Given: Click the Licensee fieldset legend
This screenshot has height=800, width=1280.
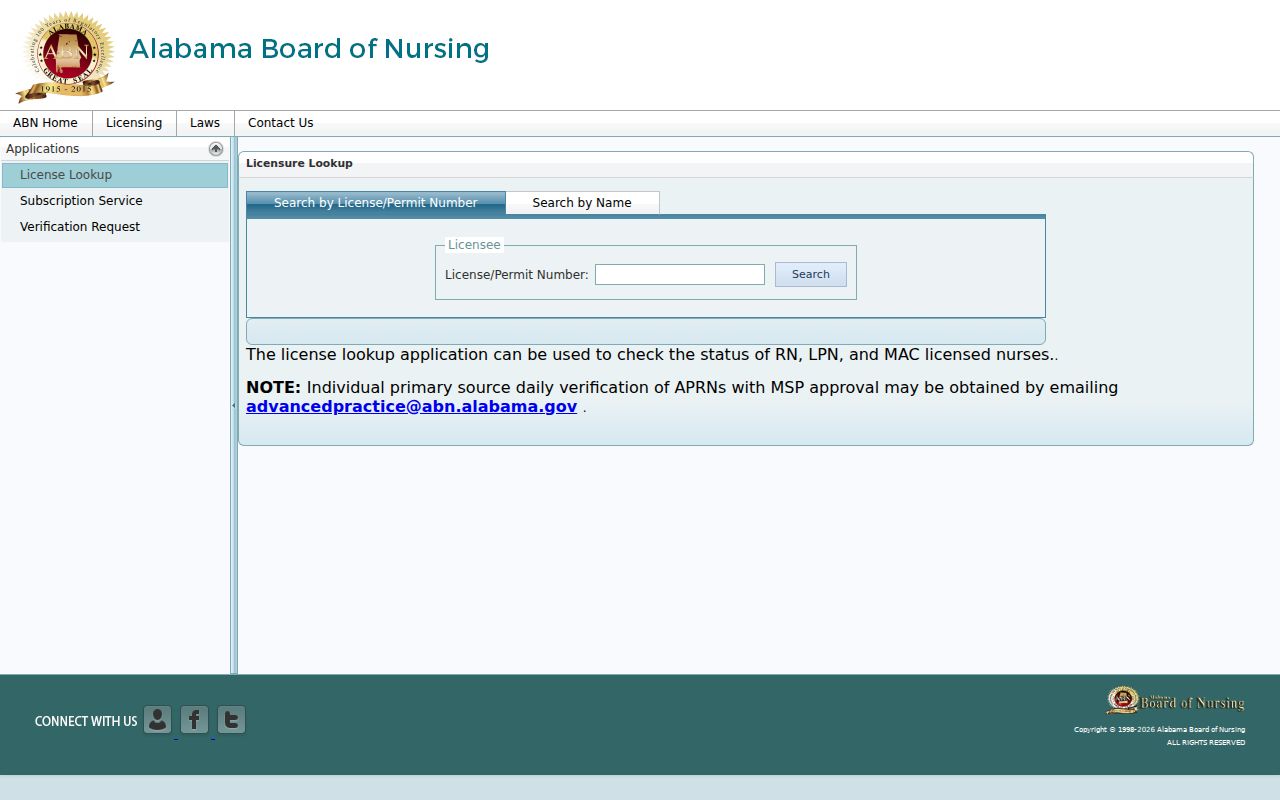Looking at the screenshot, I should point(474,245).
